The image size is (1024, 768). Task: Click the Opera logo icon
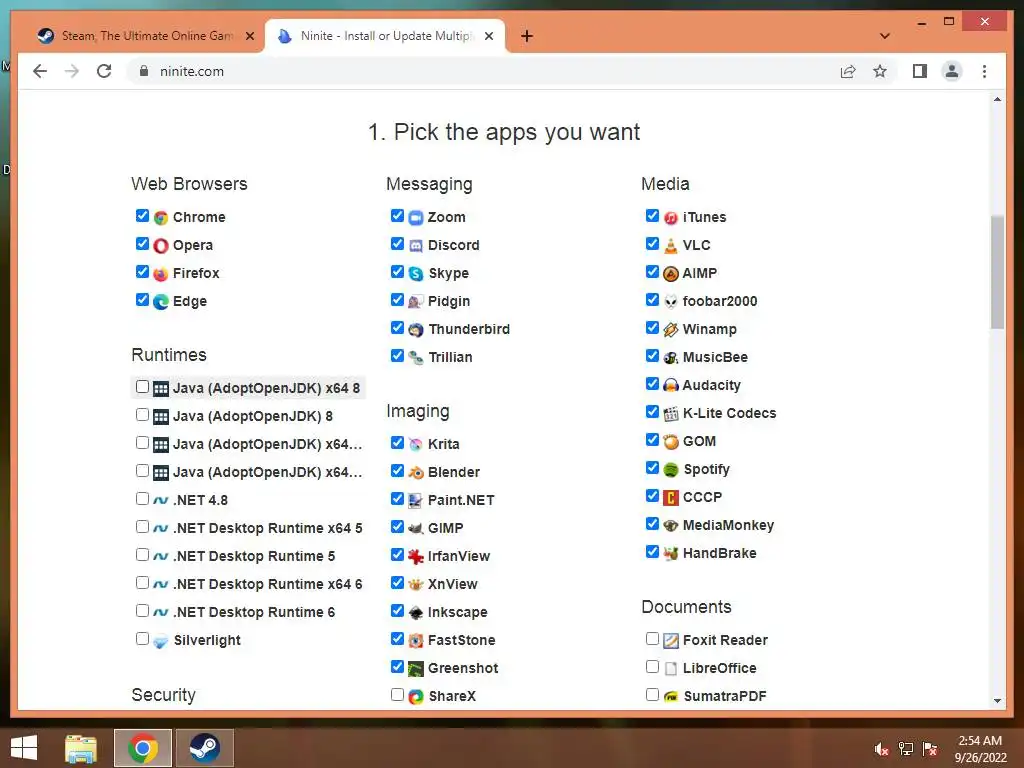point(161,246)
